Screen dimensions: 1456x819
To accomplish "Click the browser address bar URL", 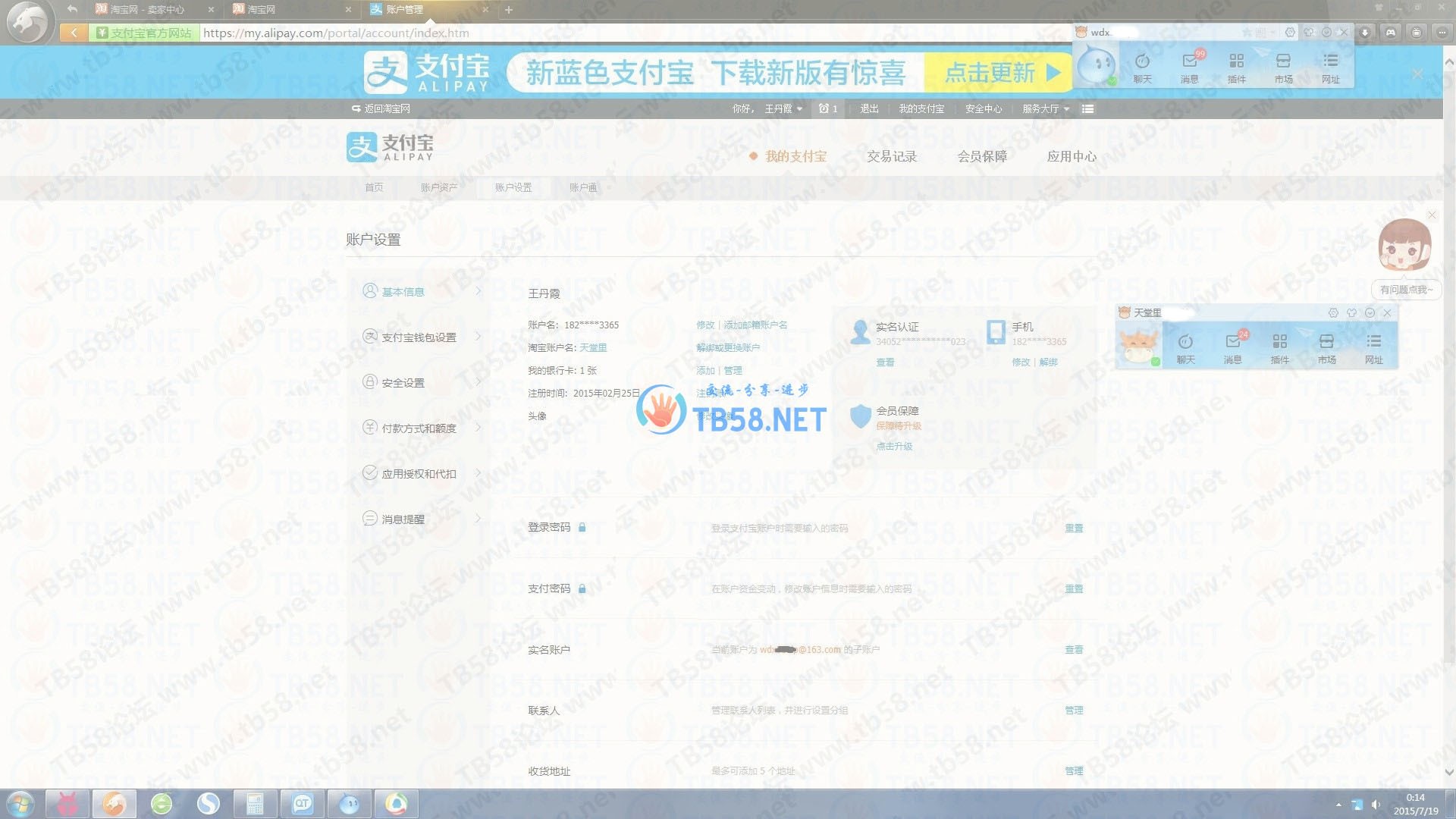I will click(x=336, y=33).
